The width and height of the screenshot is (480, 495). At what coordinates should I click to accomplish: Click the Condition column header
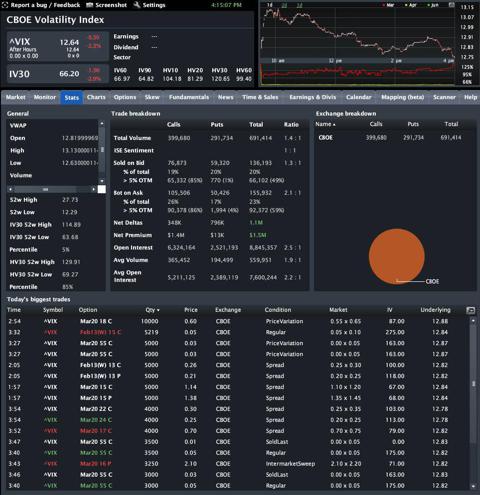tap(278, 310)
